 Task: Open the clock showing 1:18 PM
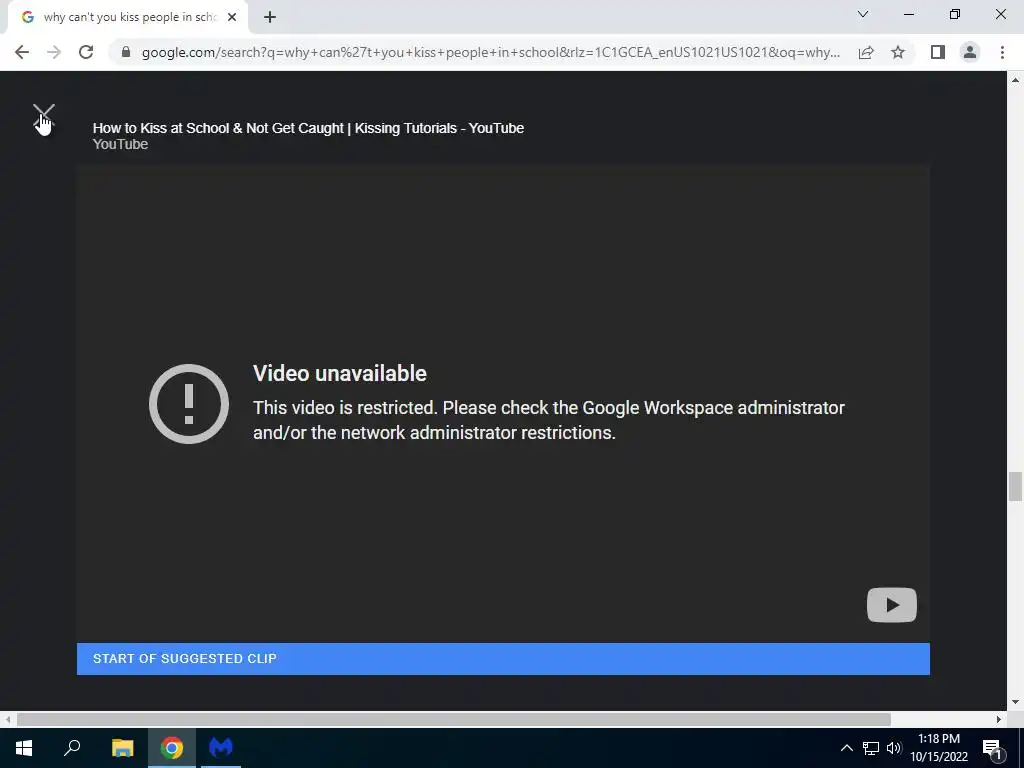(939, 748)
